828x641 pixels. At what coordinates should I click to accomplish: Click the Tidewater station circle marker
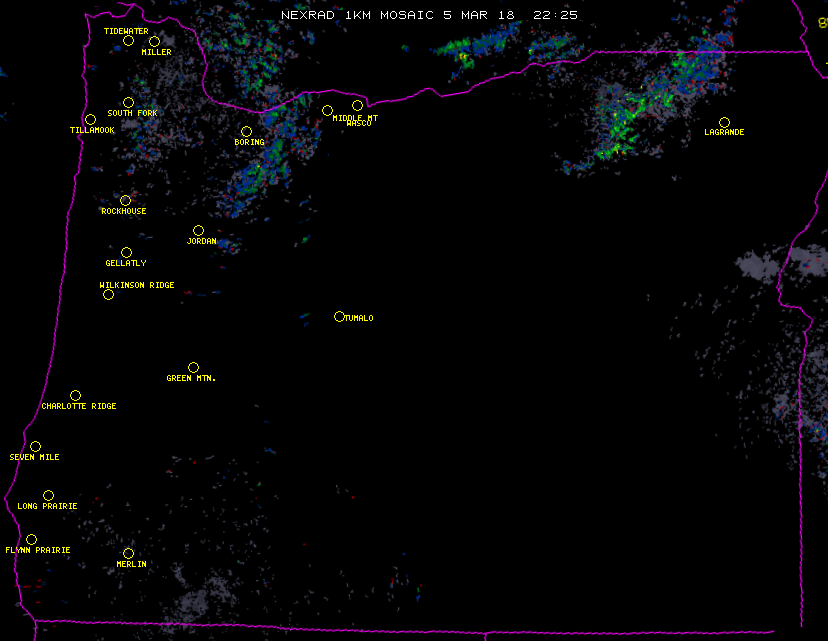128,41
